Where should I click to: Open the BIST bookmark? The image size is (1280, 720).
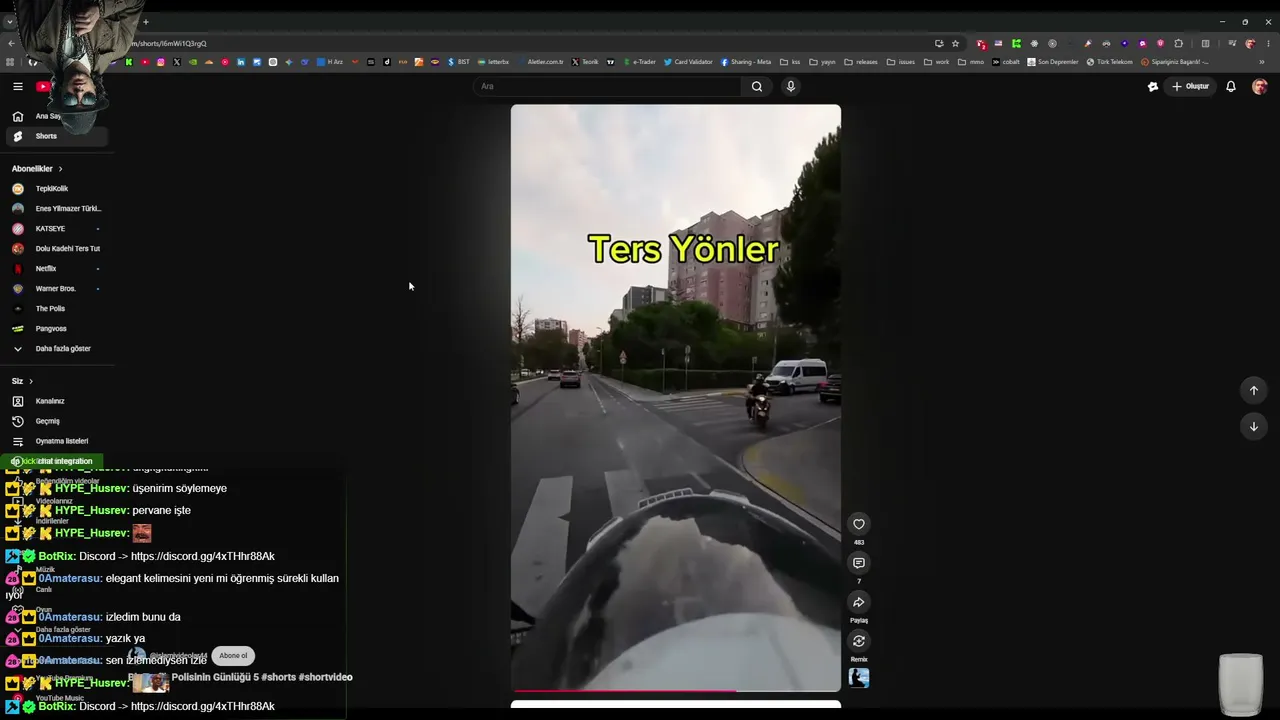point(459,62)
